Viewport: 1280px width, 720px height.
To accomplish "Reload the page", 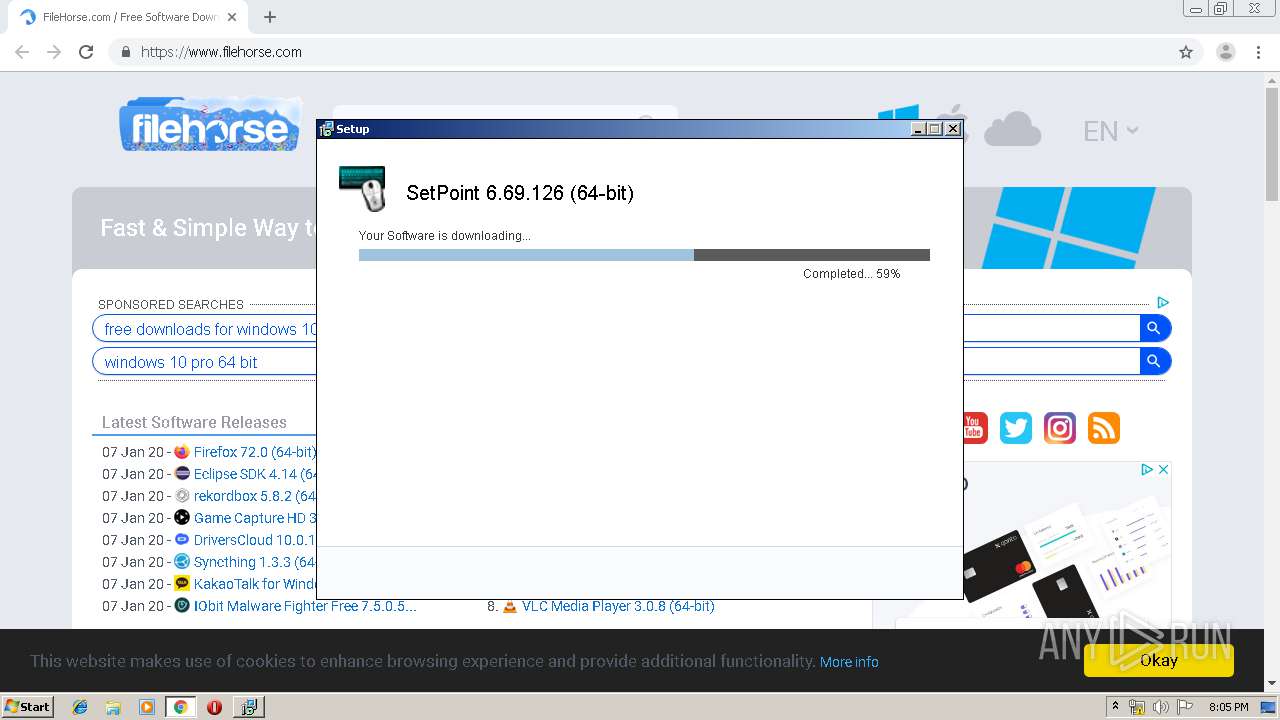I will [86, 52].
